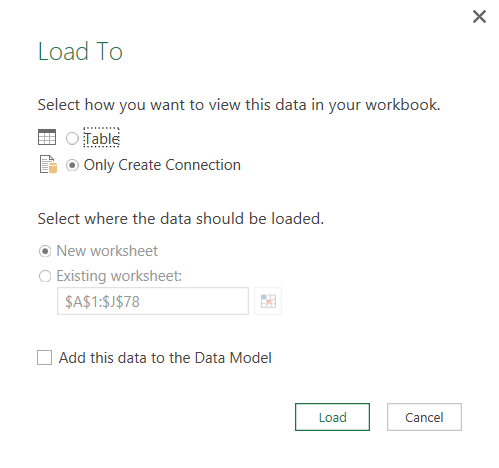Click the Cancel button

pyautogui.click(x=424, y=417)
